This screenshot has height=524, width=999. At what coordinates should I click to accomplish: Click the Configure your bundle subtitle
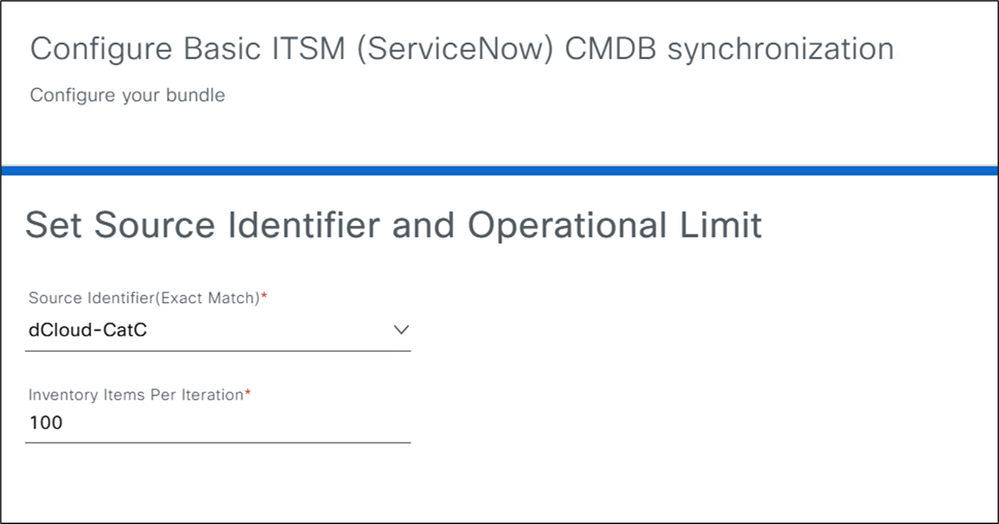coord(127,96)
